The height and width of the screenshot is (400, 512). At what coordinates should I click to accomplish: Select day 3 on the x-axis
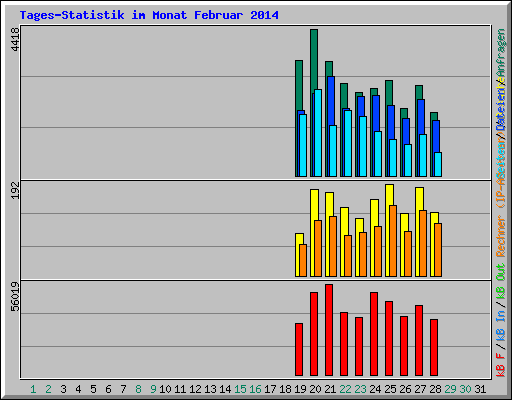coord(63,389)
